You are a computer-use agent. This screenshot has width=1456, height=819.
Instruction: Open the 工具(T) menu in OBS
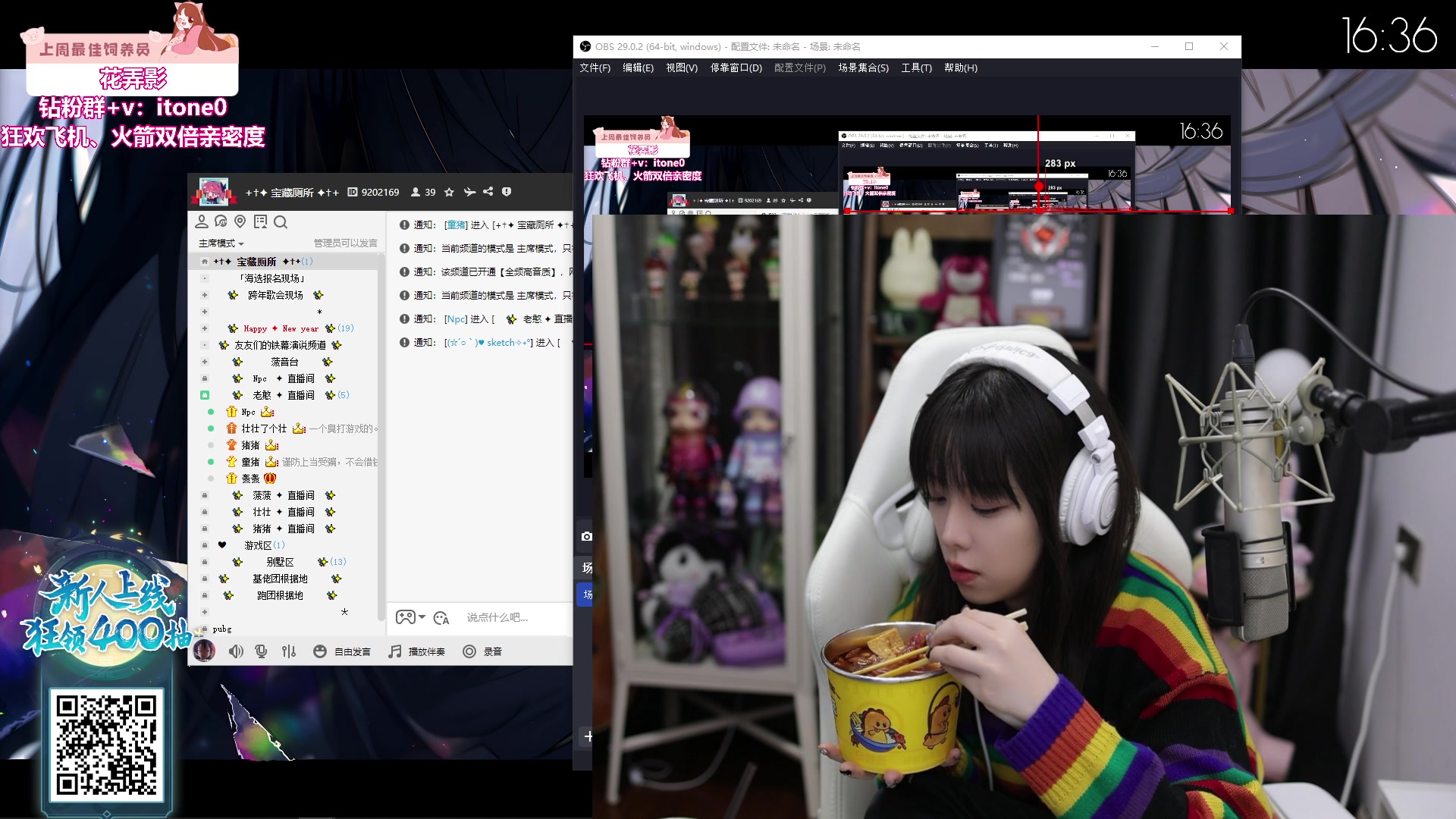916,68
